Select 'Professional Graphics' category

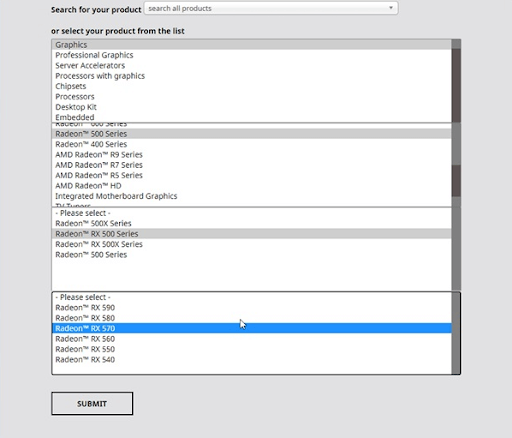(x=252, y=55)
